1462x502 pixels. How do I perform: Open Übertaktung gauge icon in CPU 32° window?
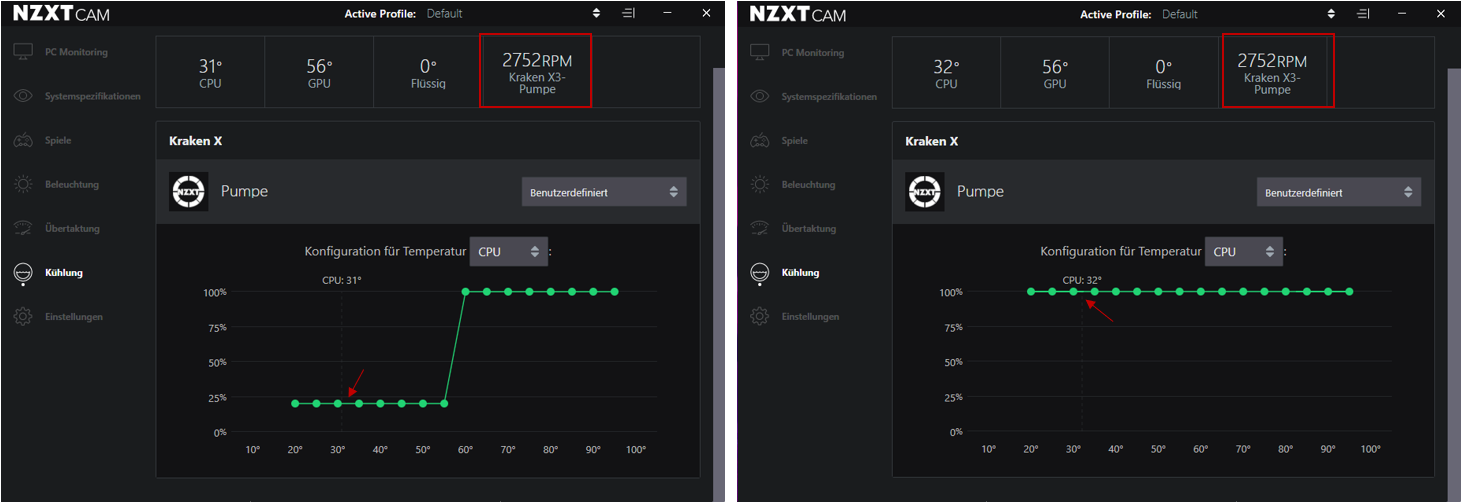pyautogui.click(x=759, y=228)
